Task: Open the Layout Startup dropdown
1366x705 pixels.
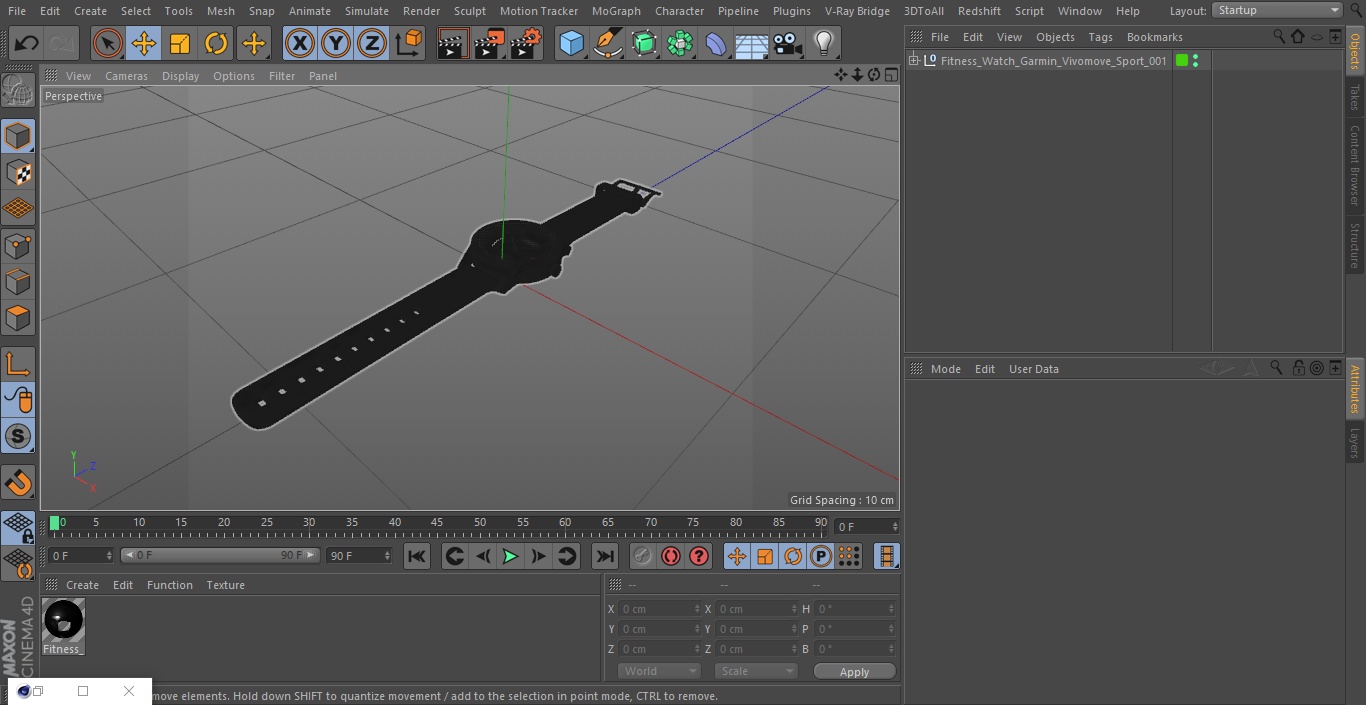Action: 1278,10
